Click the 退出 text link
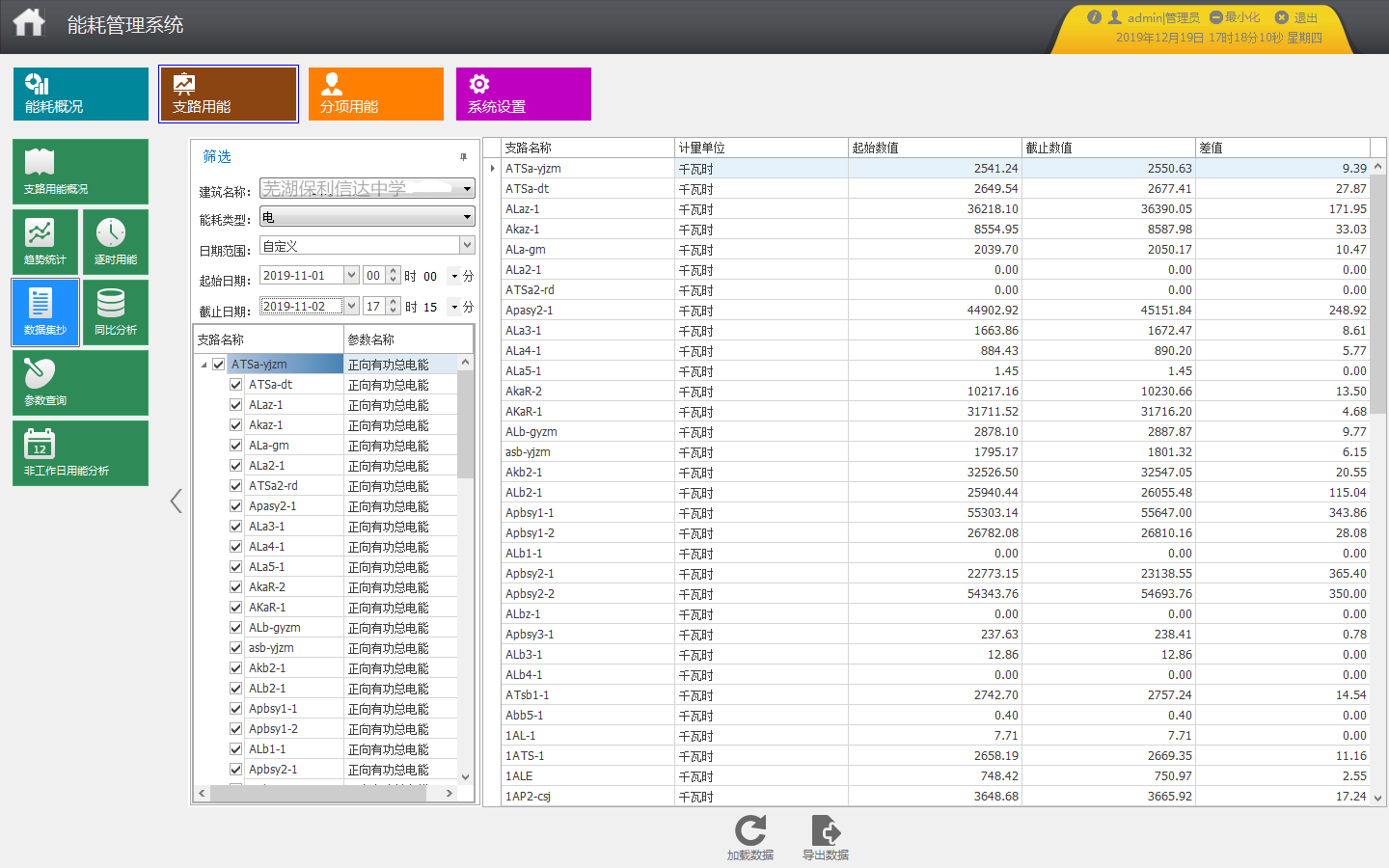 pos(1305,17)
